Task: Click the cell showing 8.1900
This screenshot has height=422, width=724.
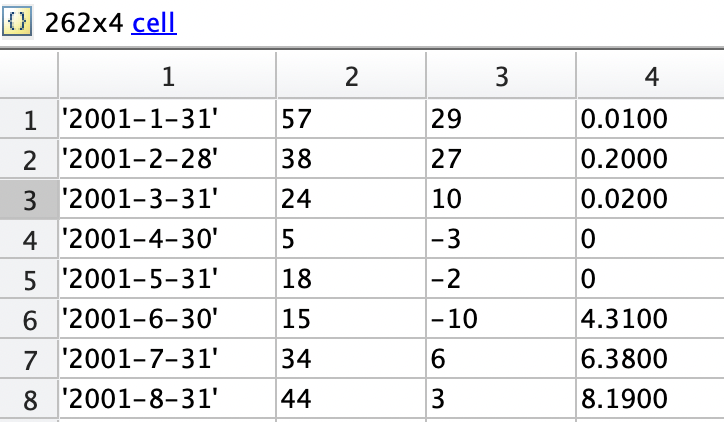Action: coord(648,400)
